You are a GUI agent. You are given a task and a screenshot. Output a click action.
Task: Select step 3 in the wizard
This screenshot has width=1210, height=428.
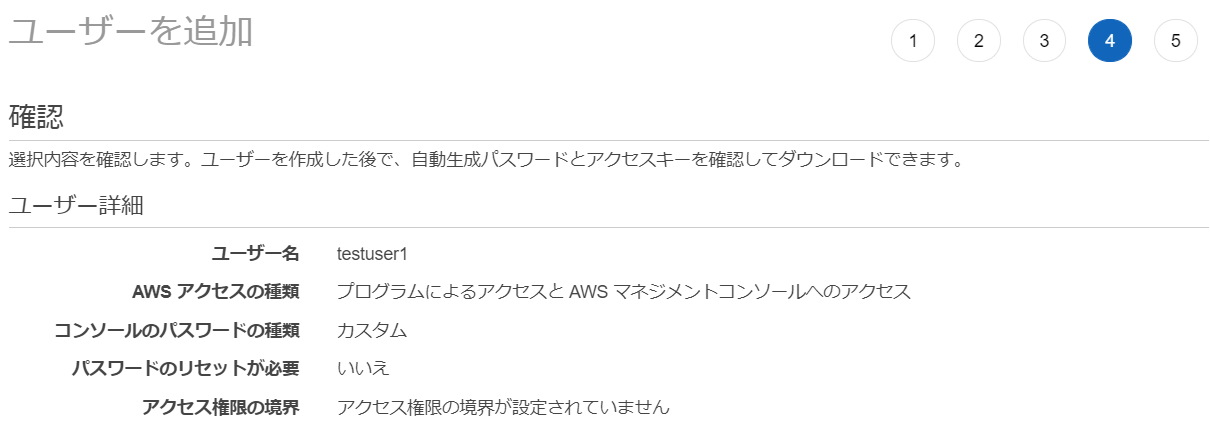point(1044,41)
